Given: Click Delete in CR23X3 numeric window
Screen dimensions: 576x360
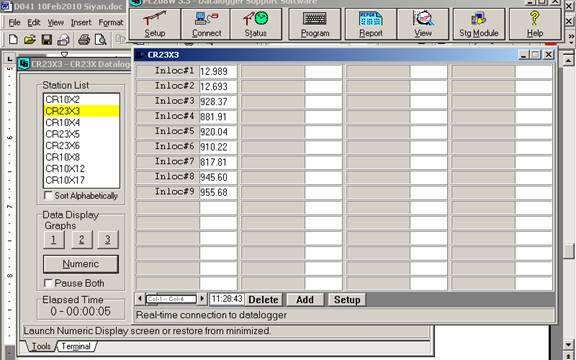Looking at the screenshot, I should point(263,299).
